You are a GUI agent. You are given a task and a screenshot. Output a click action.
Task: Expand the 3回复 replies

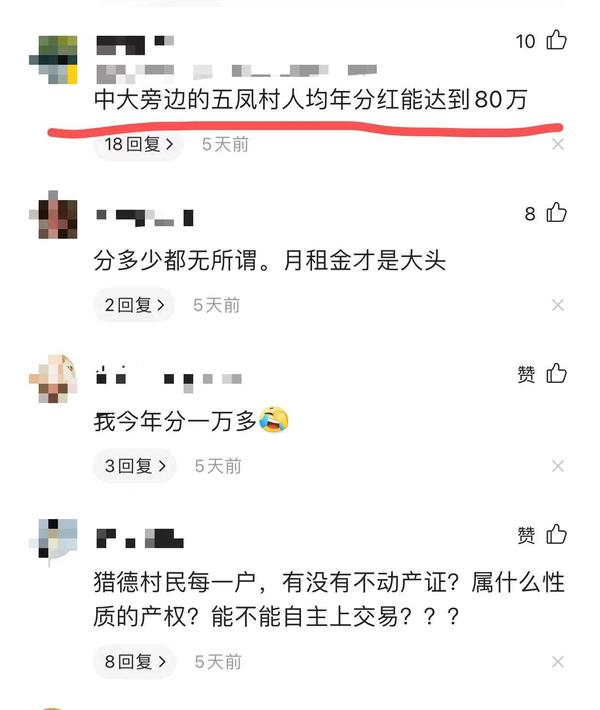135,466
